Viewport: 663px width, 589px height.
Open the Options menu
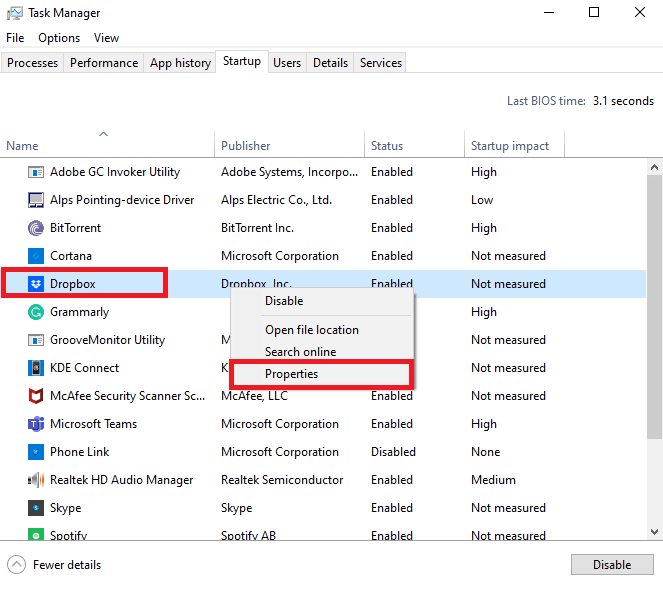point(59,38)
